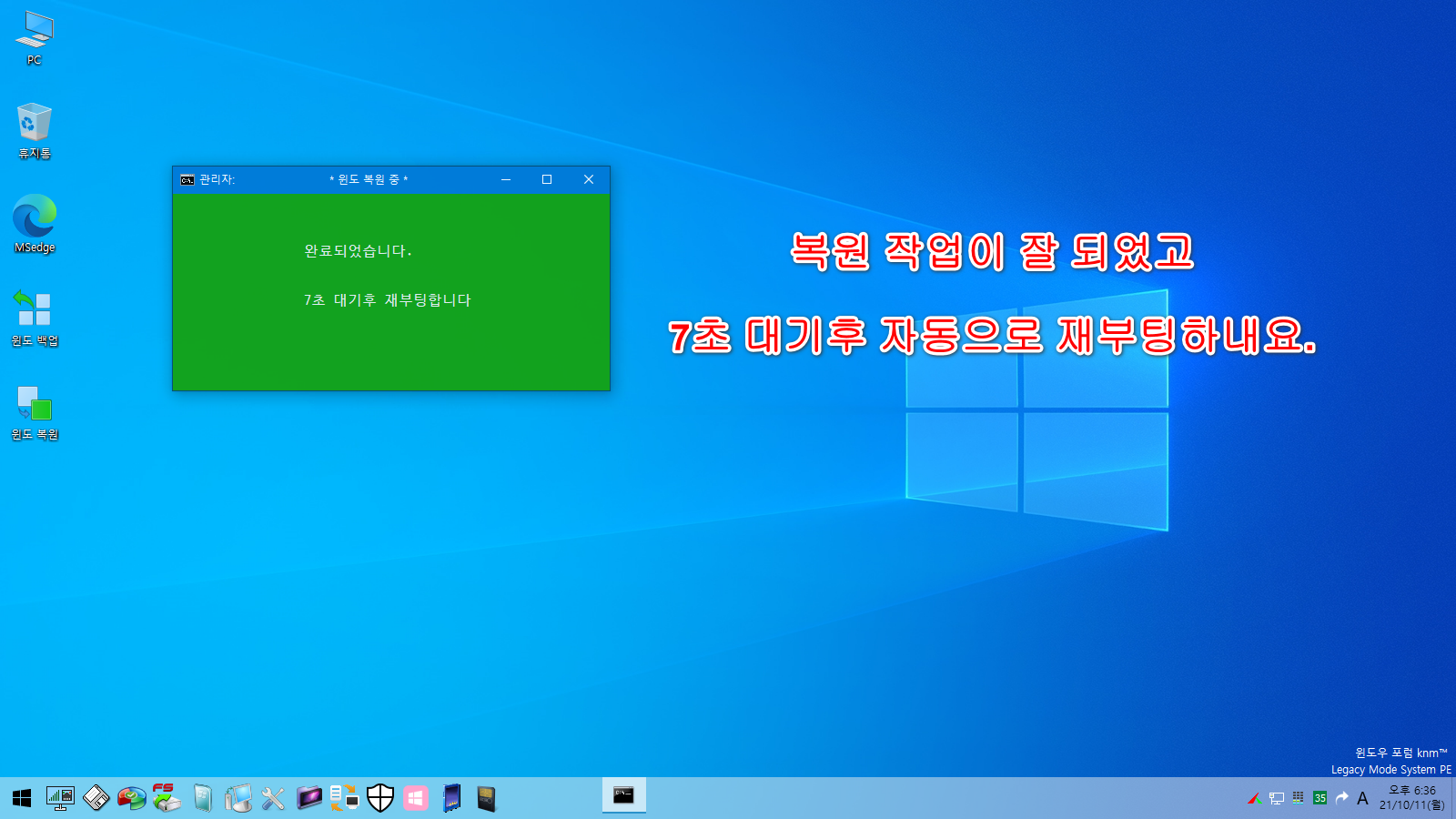This screenshot has height=819, width=1456.
Task: Open the 윈도 백업 desktop shortcut
Action: 35,318
